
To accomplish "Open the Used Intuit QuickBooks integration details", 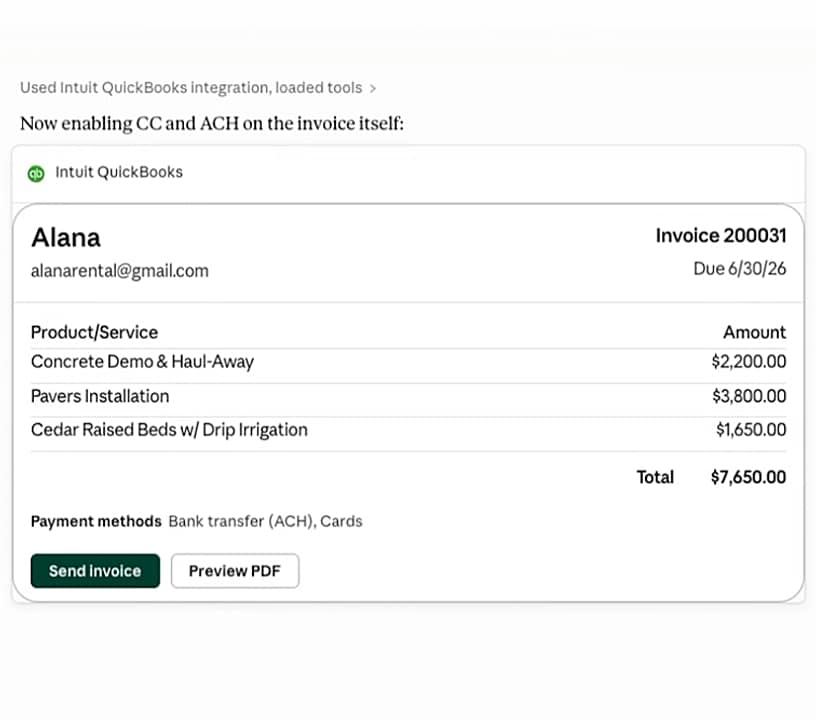I will 191,87.
